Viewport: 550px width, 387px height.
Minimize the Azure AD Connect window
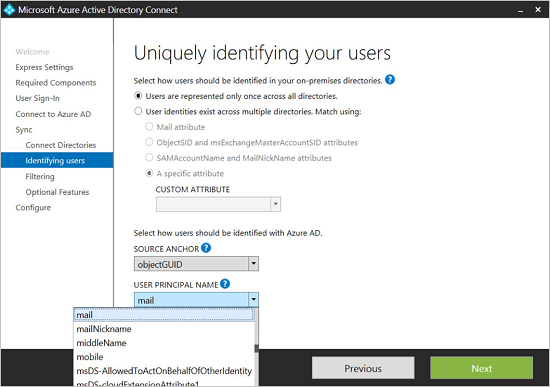coord(521,10)
